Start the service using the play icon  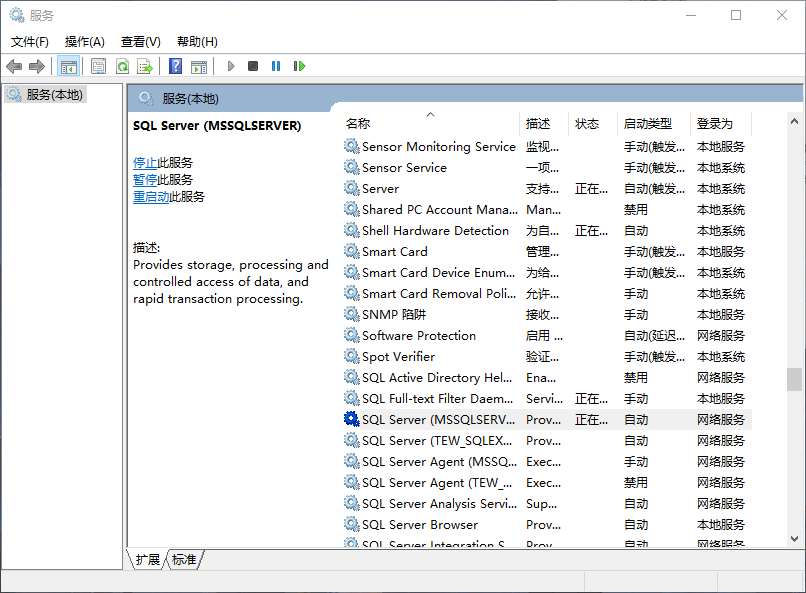pyautogui.click(x=230, y=66)
